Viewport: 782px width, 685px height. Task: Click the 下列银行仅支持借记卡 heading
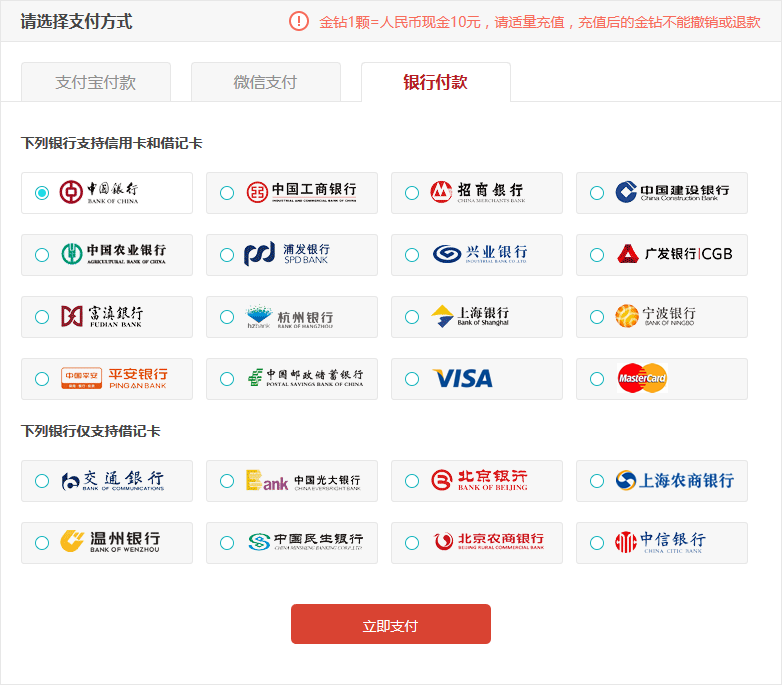(x=91, y=431)
